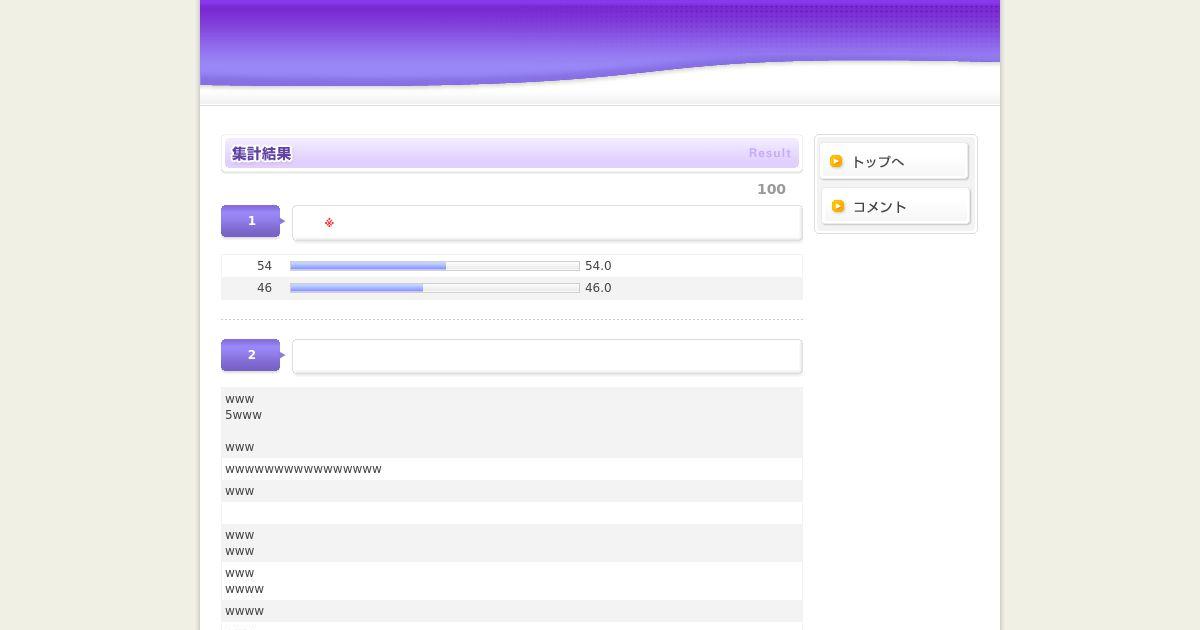Select the question 1 number badge
This screenshot has height=630, width=1200.
[251, 221]
